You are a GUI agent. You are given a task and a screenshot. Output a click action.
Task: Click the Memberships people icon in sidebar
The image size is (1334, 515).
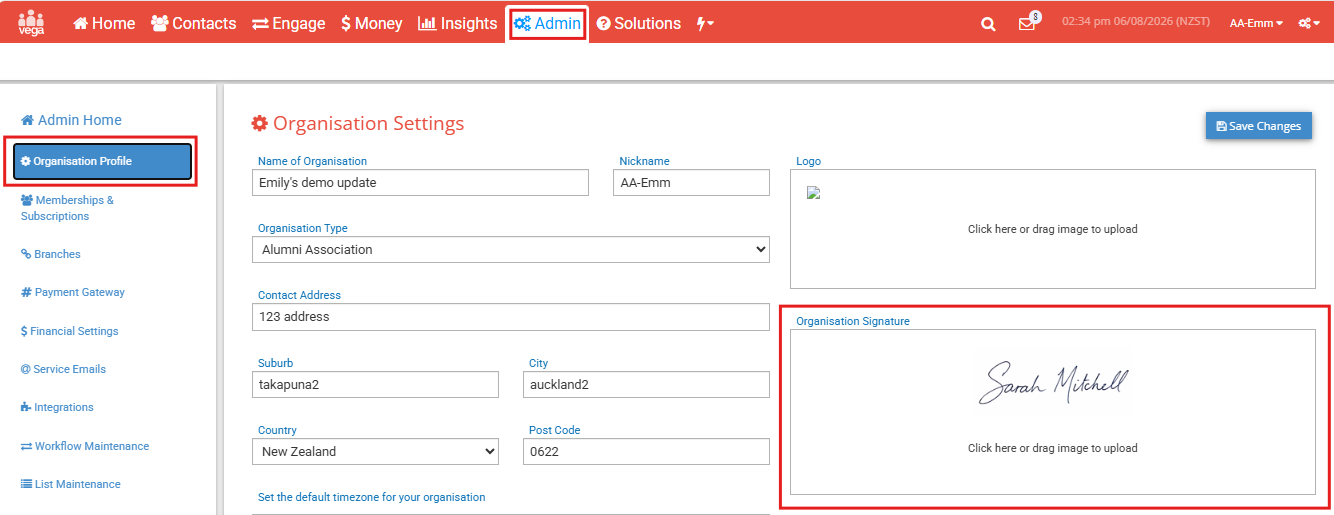pos(27,200)
